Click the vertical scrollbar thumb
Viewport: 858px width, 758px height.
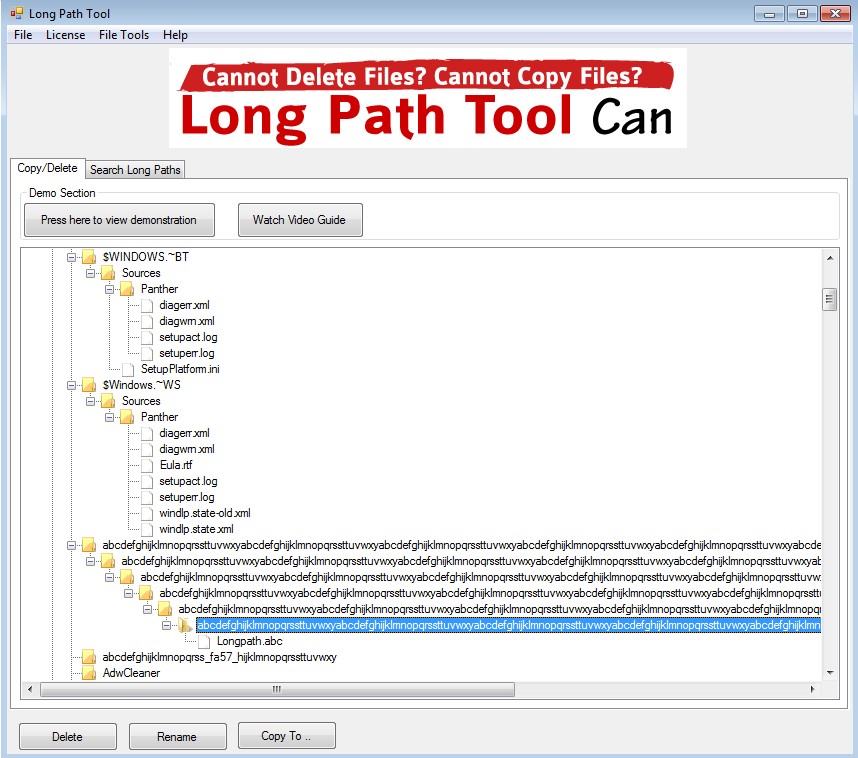pos(830,299)
